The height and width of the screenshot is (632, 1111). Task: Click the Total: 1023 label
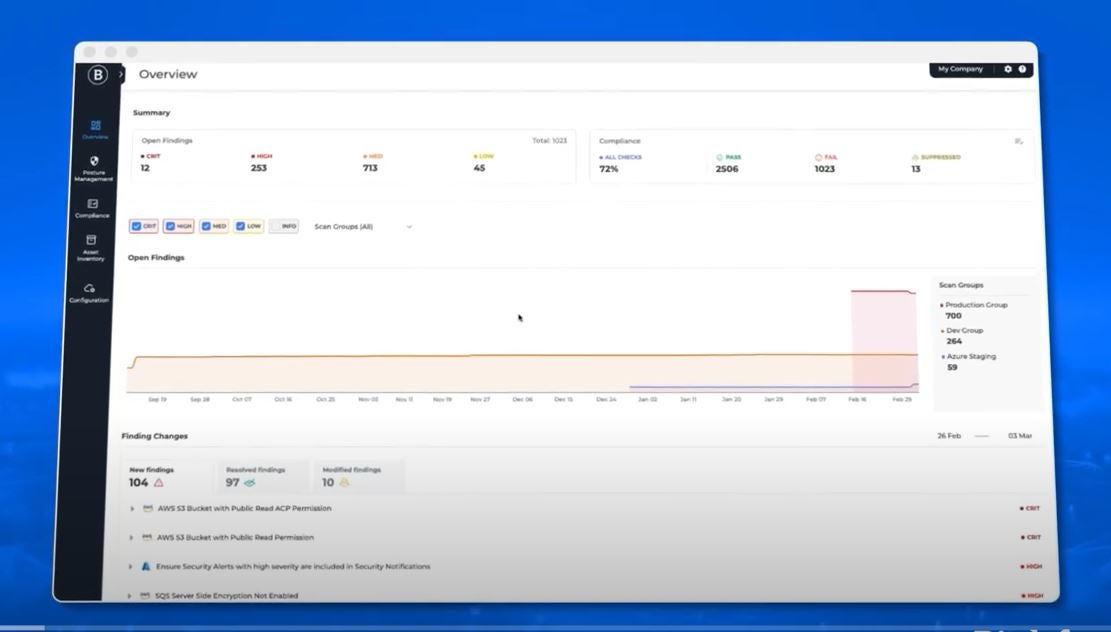pyautogui.click(x=549, y=140)
